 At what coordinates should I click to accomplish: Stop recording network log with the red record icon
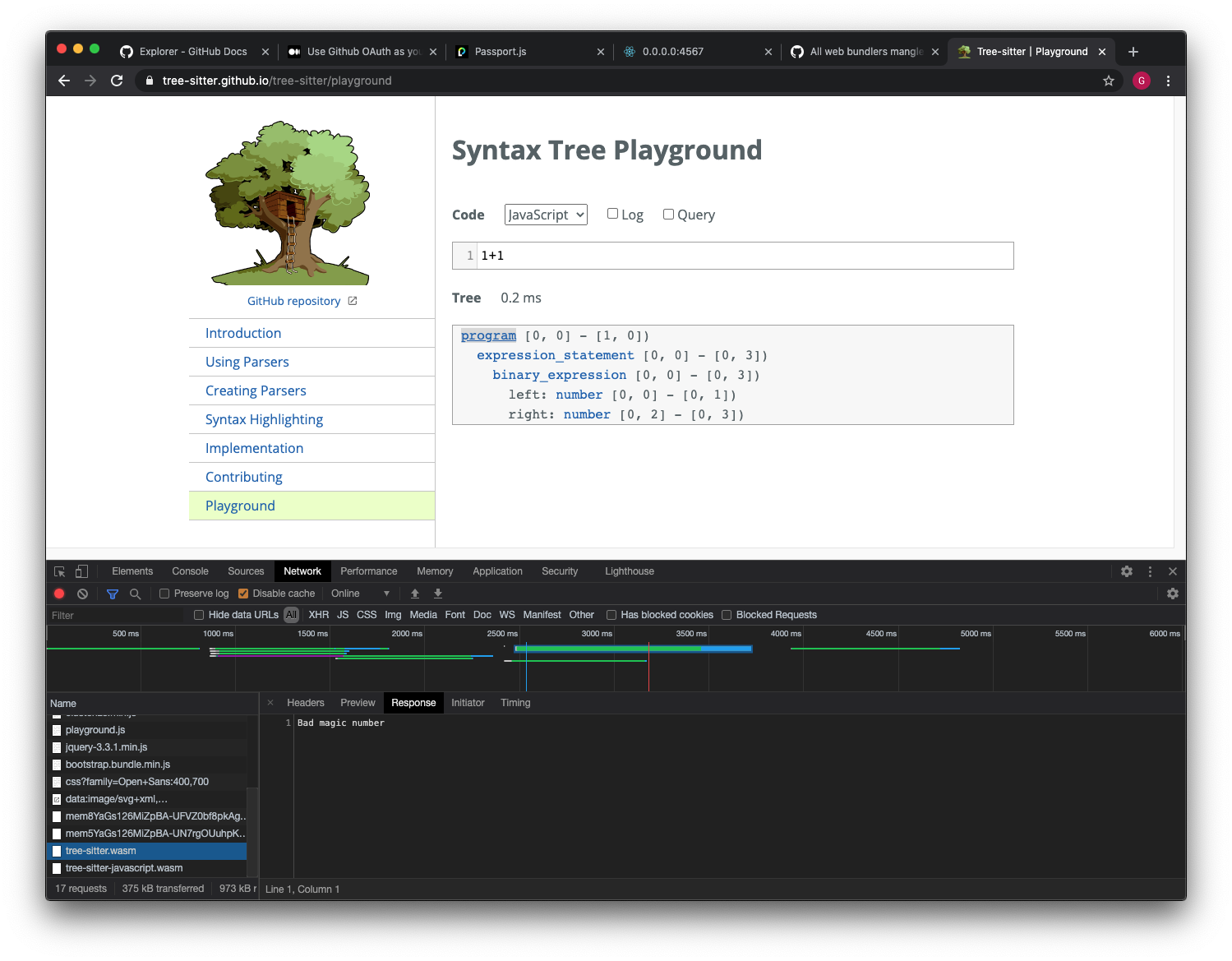pyautogui.click(x=58, y=593)
